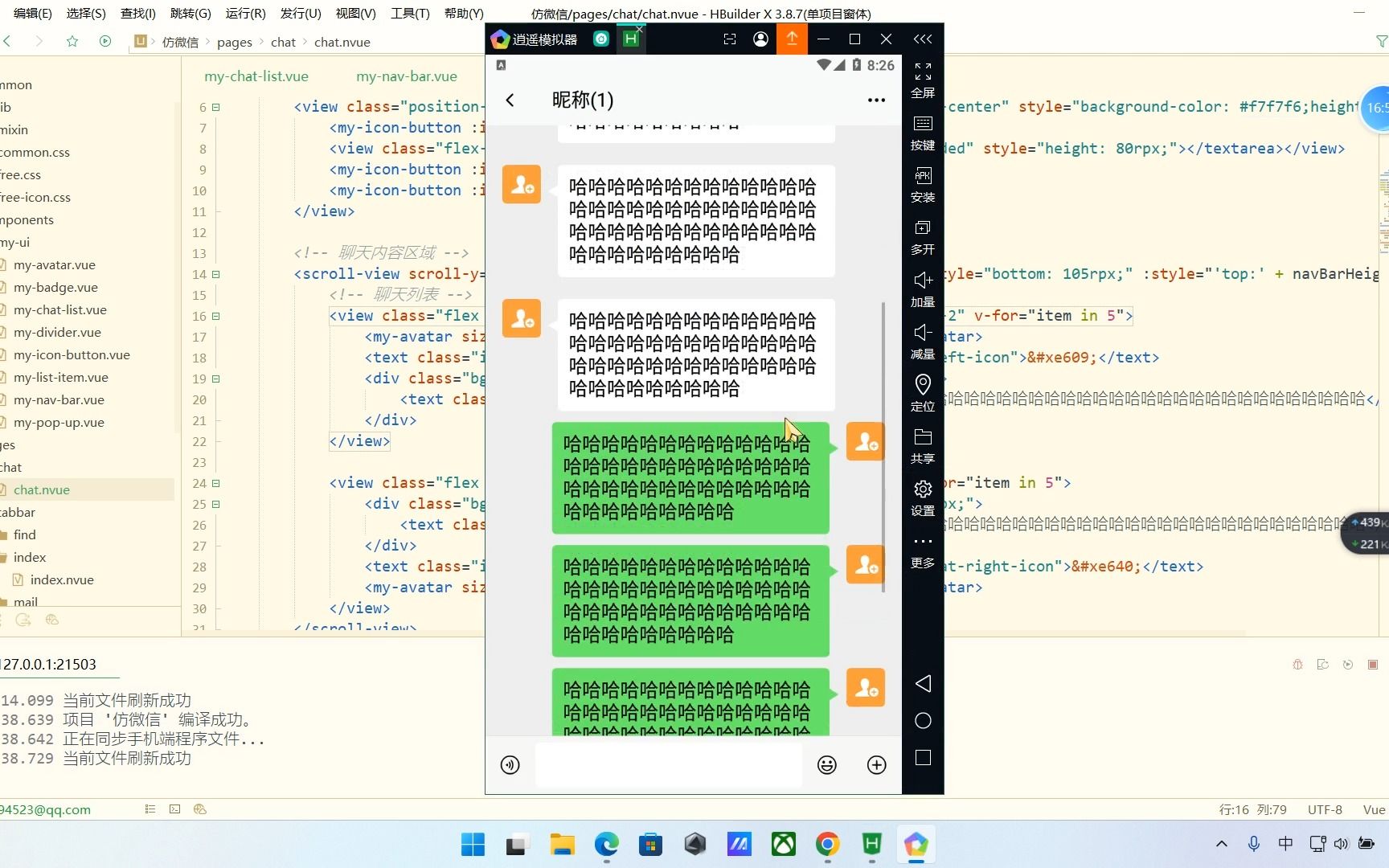Open the 工具(T) menu
This screenshot has height=868, width=1389.
(410, 13)
